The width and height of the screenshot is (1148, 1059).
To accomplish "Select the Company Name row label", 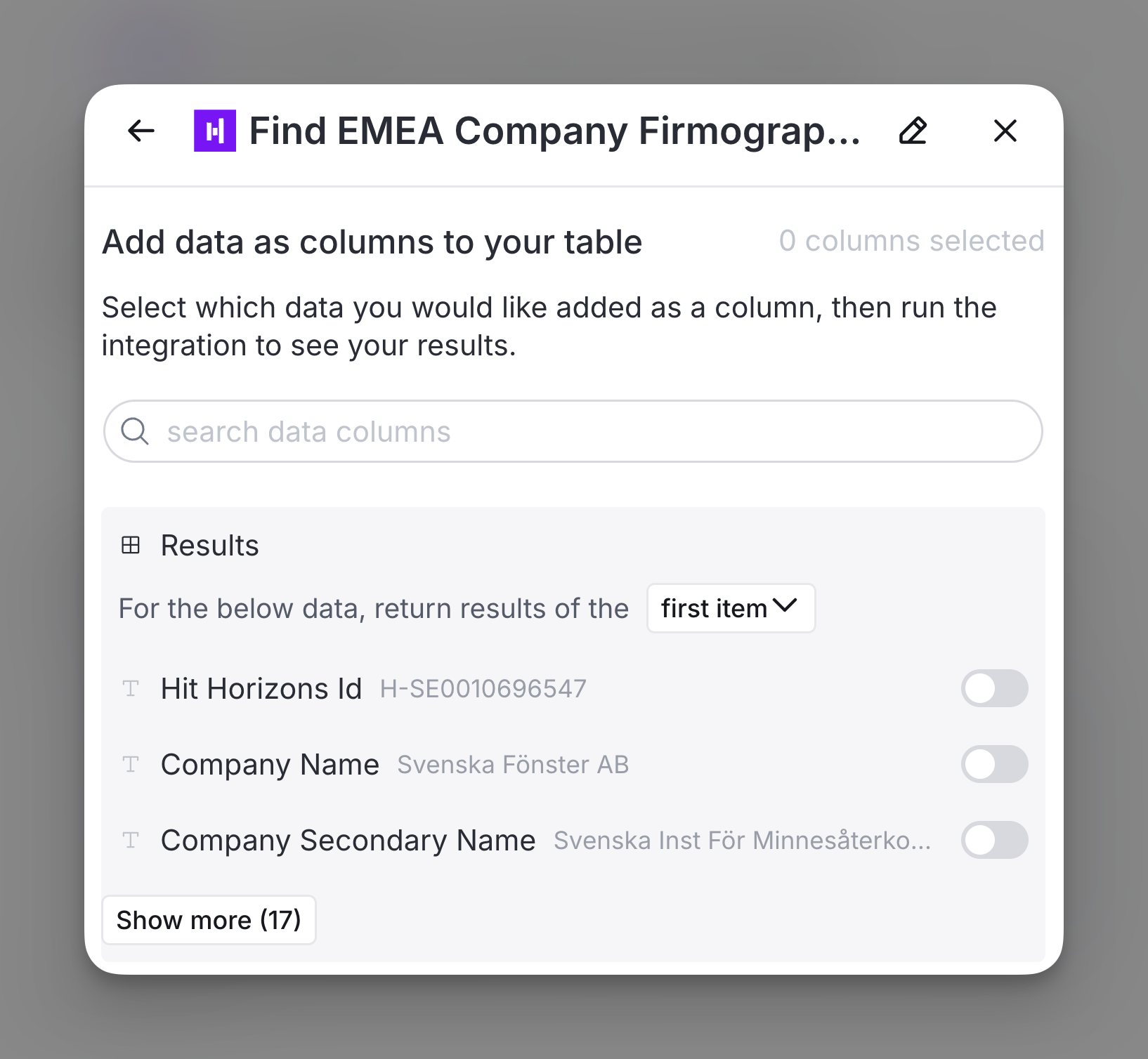I will tap(270, 764).
